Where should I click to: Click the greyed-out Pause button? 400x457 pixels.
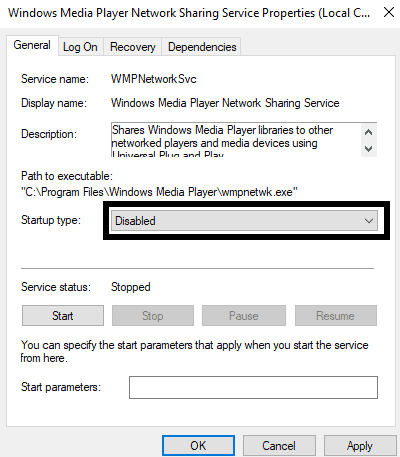(x=244, y=316)
